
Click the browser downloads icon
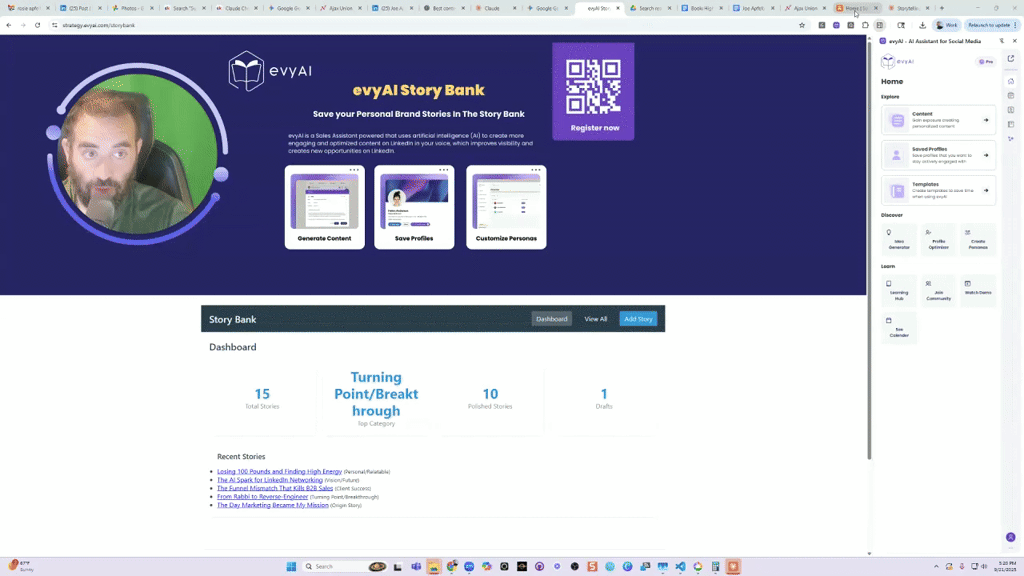922,25
